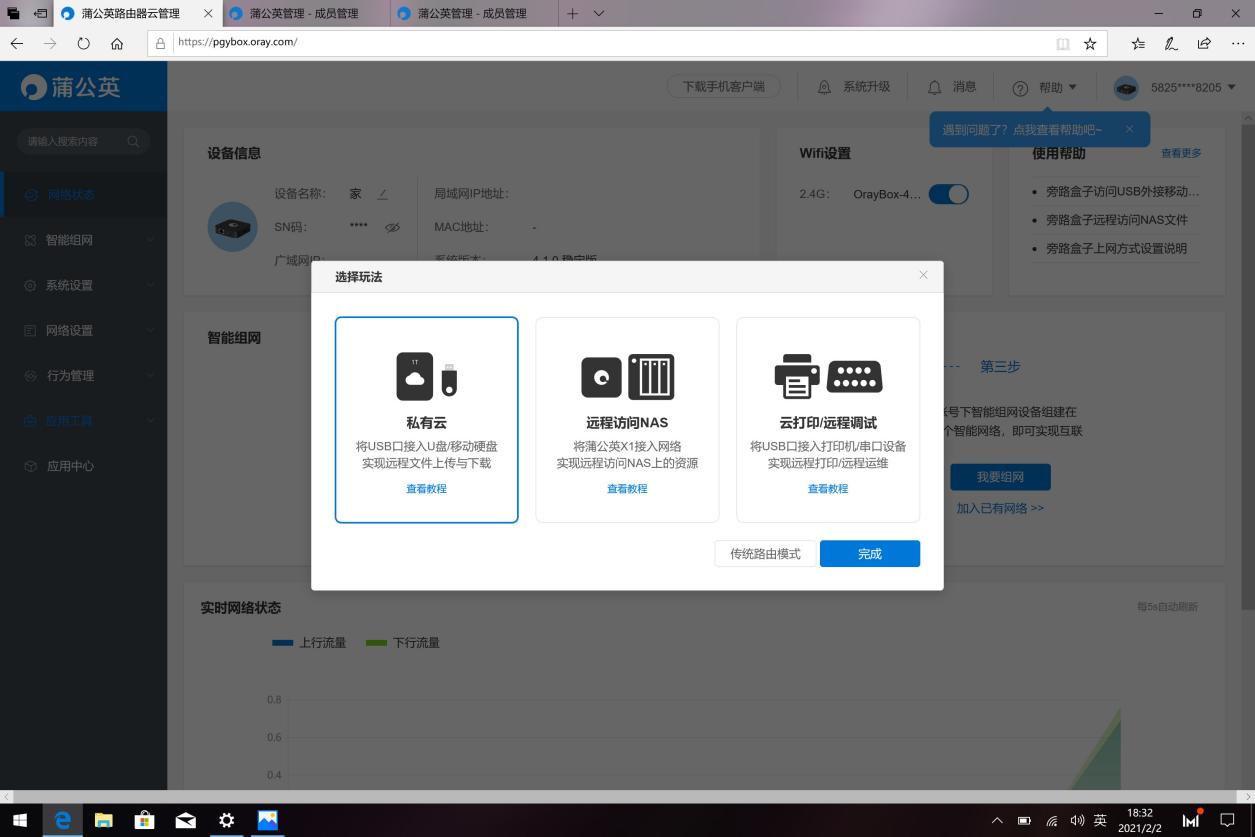Open 旁路盒子远程访问NAS文件 help article
The width and height of the screenshot is (1255, 837).
[x=1117, y=220]
